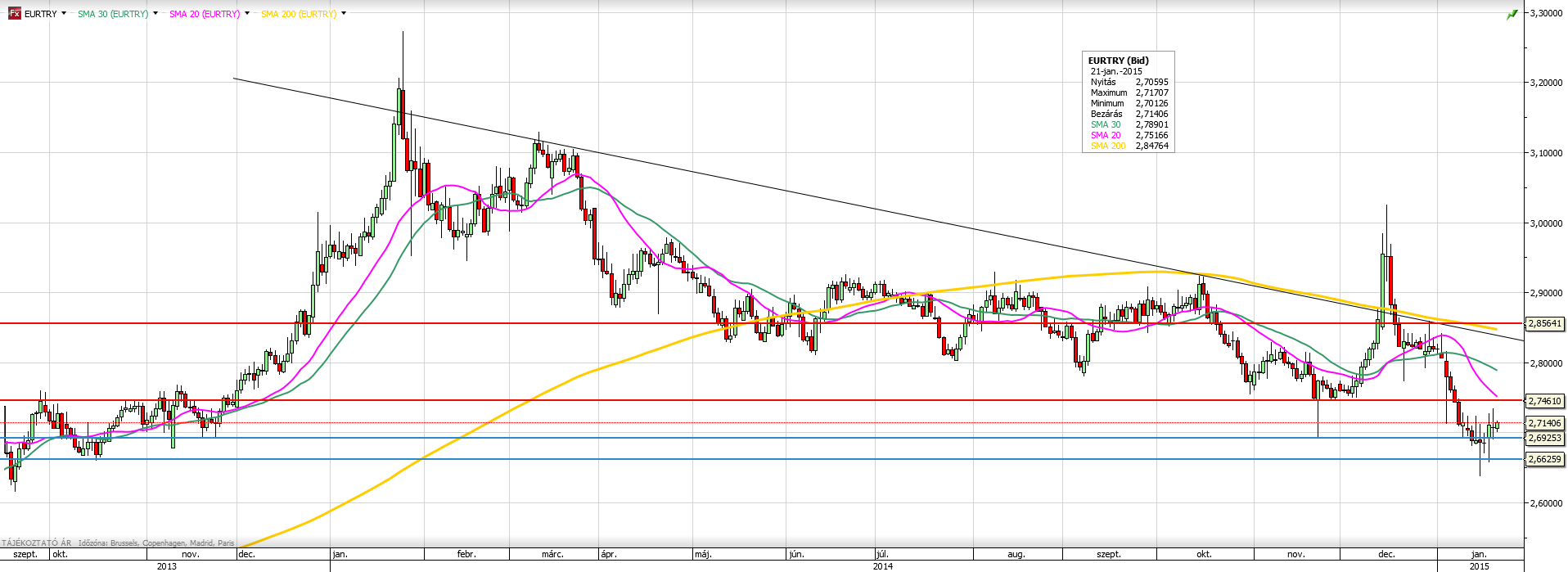Viewport: 1568px width, 572px height.
Task: Click the márc. month label on time axis
Action: coord(552,554)
